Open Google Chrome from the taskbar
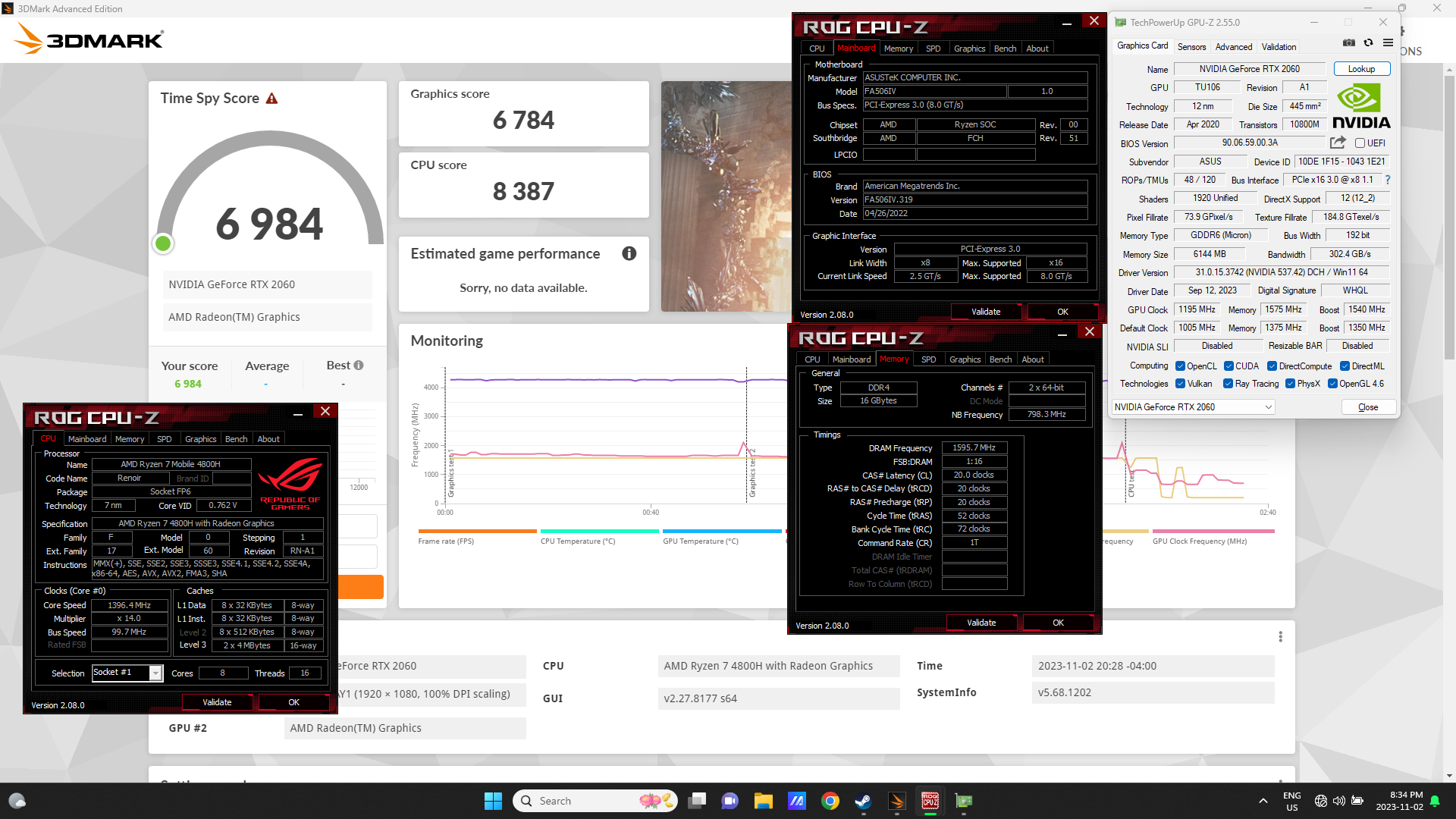Viewport: 1456px width, 819px height. pyautogui.click(x=830, y=801)
